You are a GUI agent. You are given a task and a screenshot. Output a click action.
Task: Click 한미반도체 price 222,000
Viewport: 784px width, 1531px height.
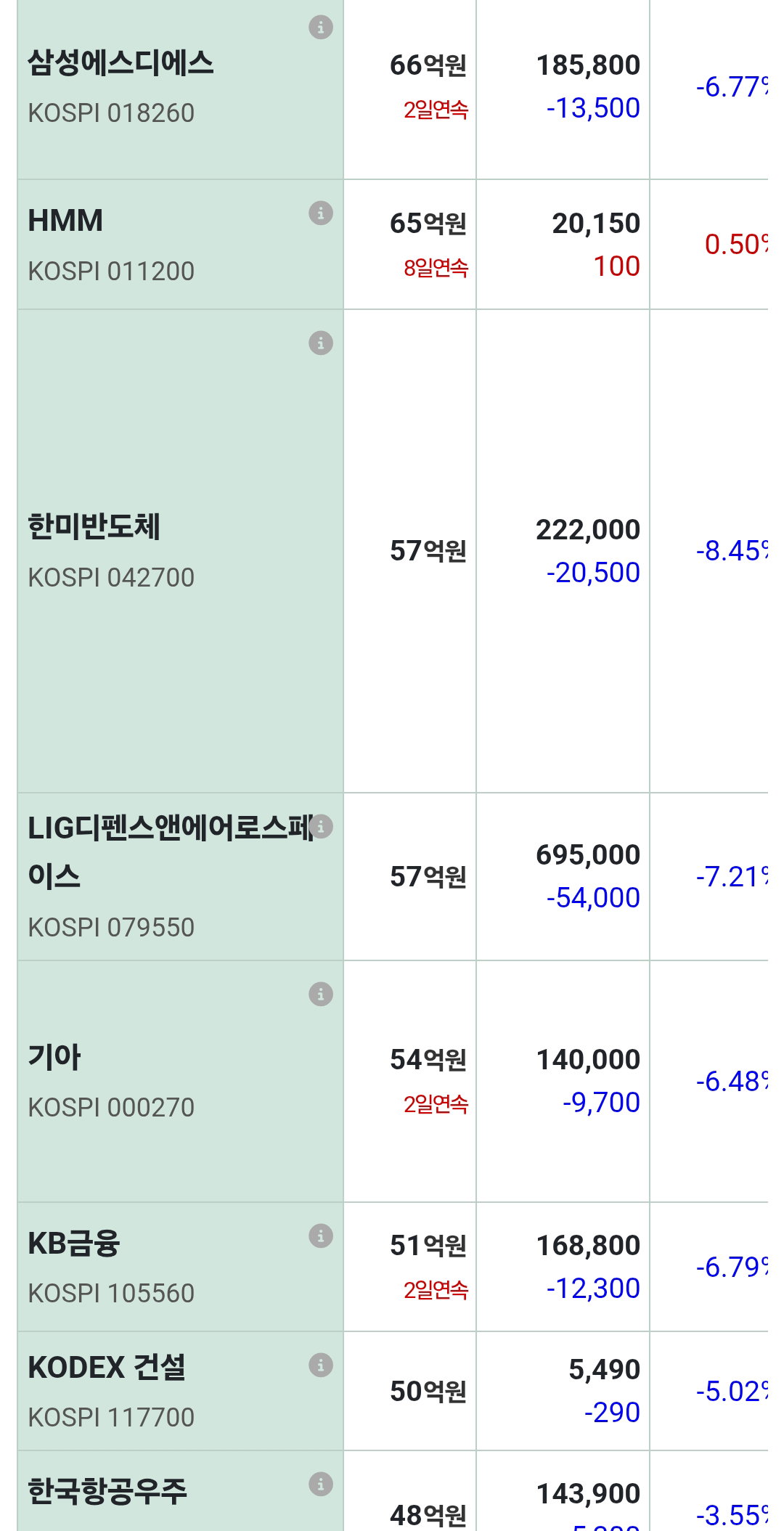(588, 530)
